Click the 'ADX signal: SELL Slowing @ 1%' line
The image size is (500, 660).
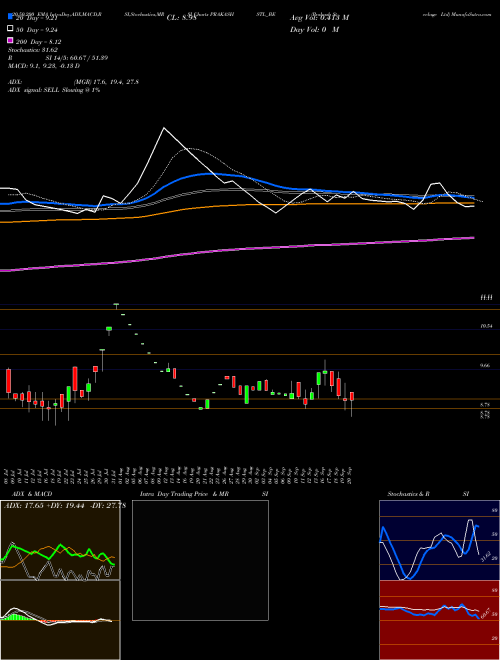tap(54, 90)
